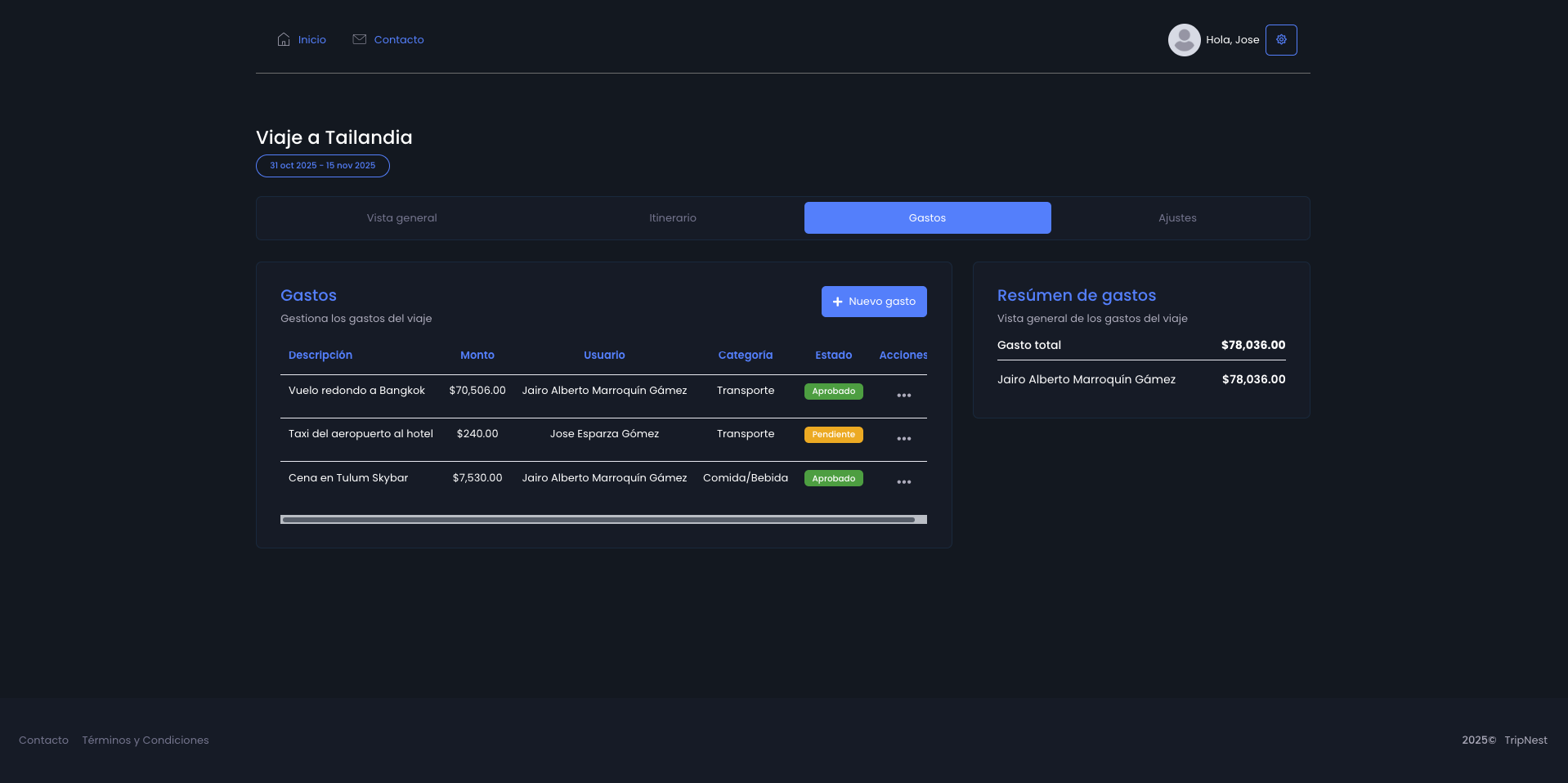Screen dimensions: 1568x783
Task: Click the plus icon in Nuevo gasto
Action: click(837, 302)
